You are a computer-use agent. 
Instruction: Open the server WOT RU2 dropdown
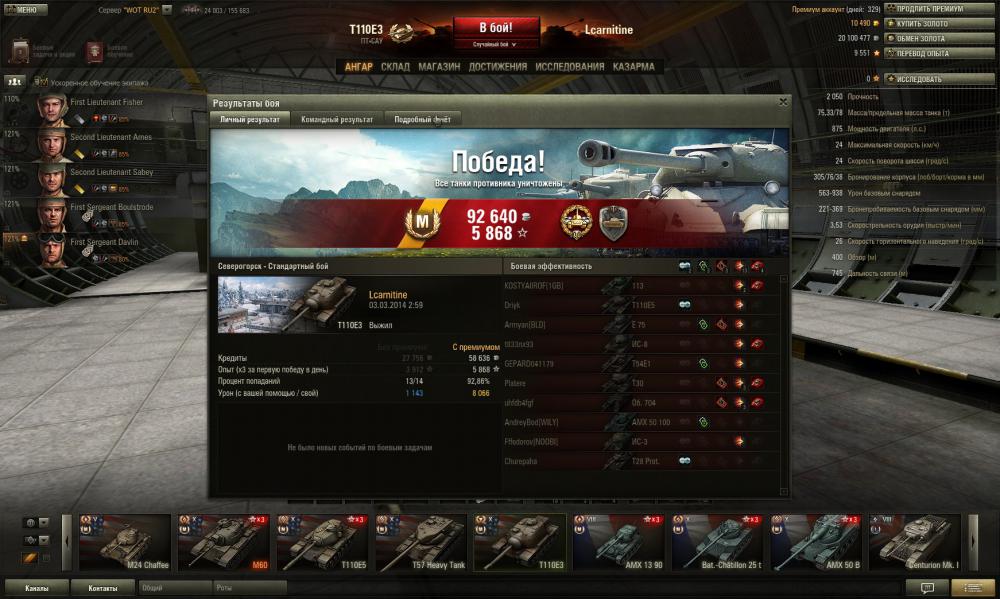pos(167,10)
